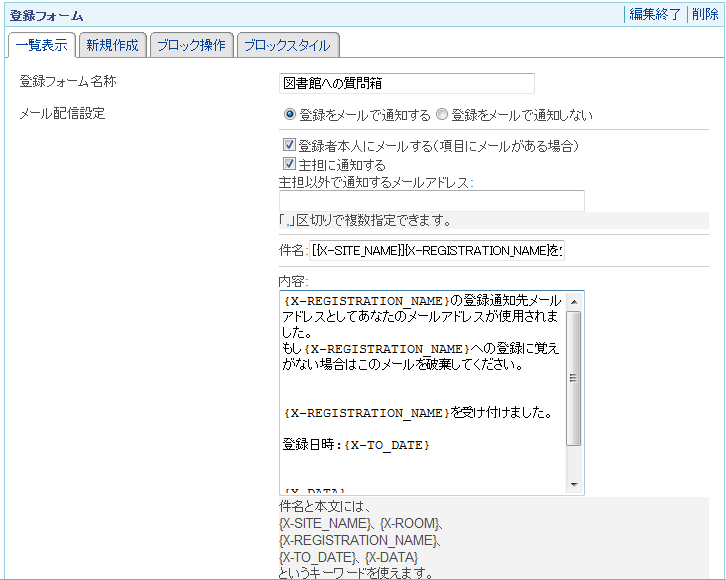Click the メール配信設定 label
726x580 pixels.
[x=62, y=113]
